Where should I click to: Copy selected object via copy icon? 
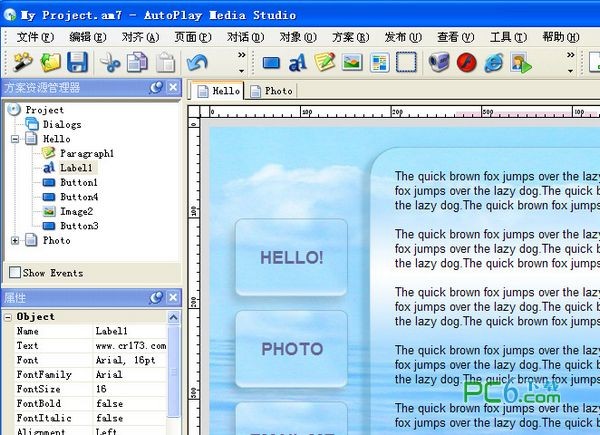(x=137, y=62)
